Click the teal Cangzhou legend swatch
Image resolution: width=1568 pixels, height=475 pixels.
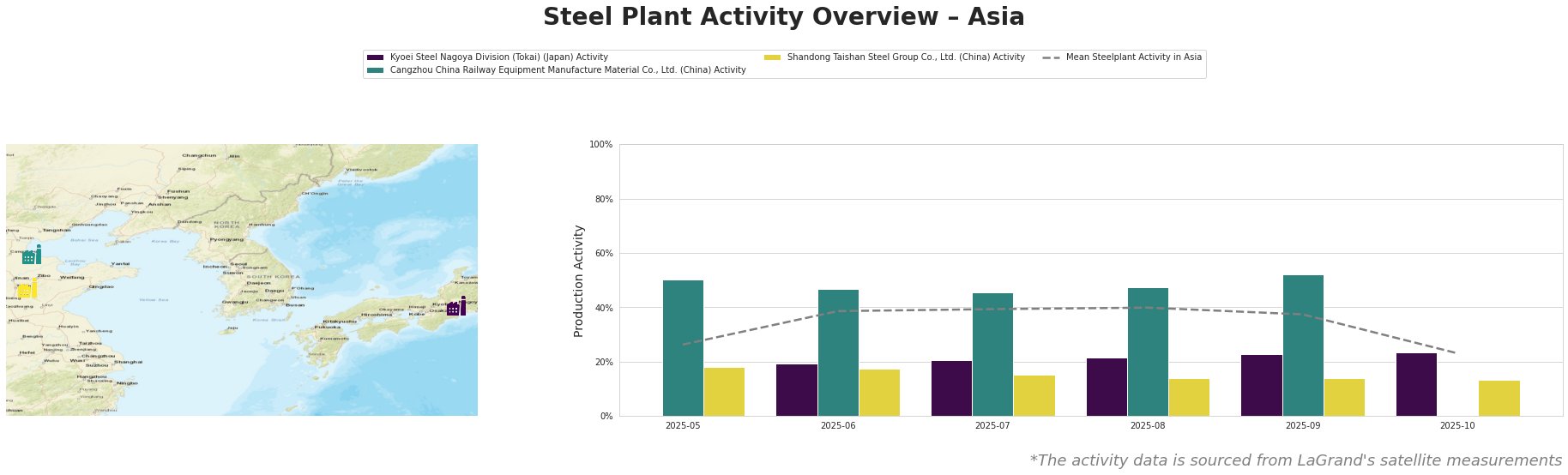click(x=375, y=70)
